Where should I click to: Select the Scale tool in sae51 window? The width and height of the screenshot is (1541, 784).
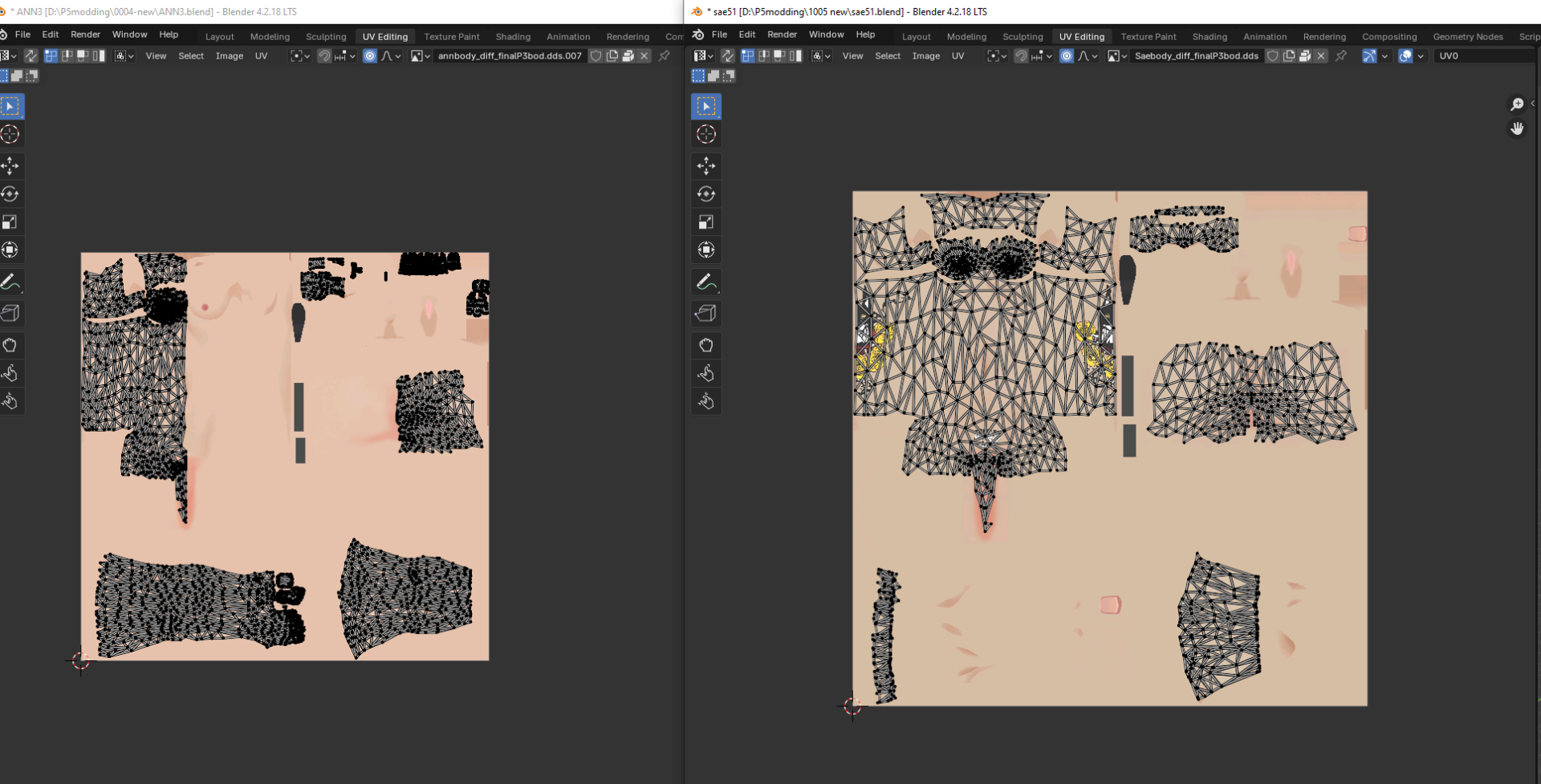(706, 222)
